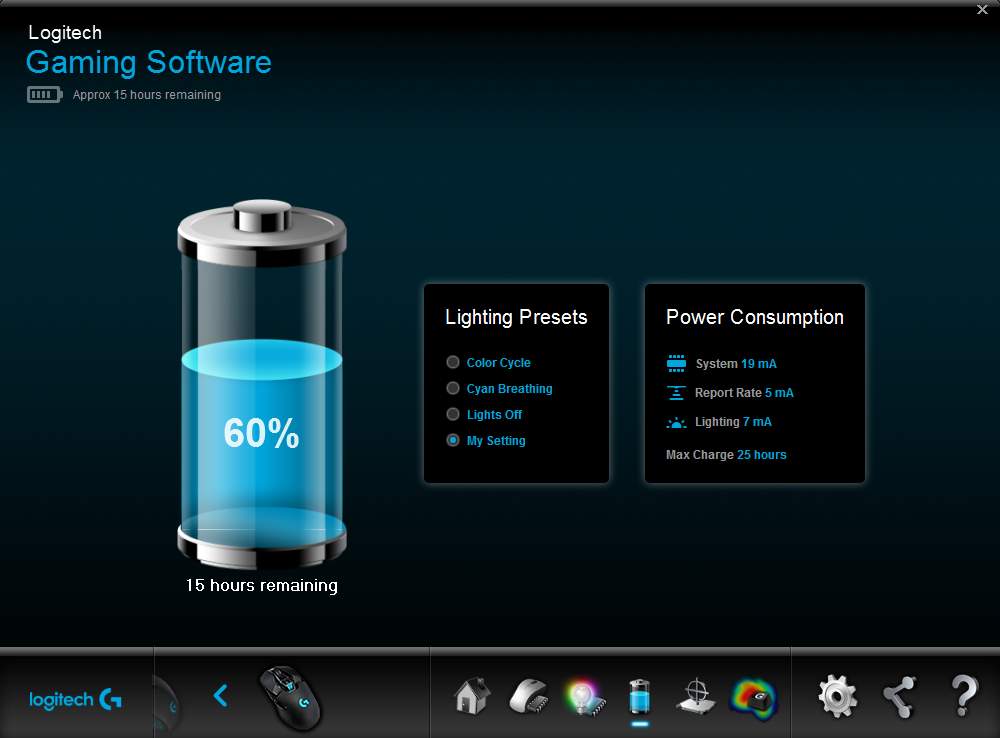Viewport: 1000px width, 738px height.
Task: Select the battery view icon
Action: [x=640, y=694]
